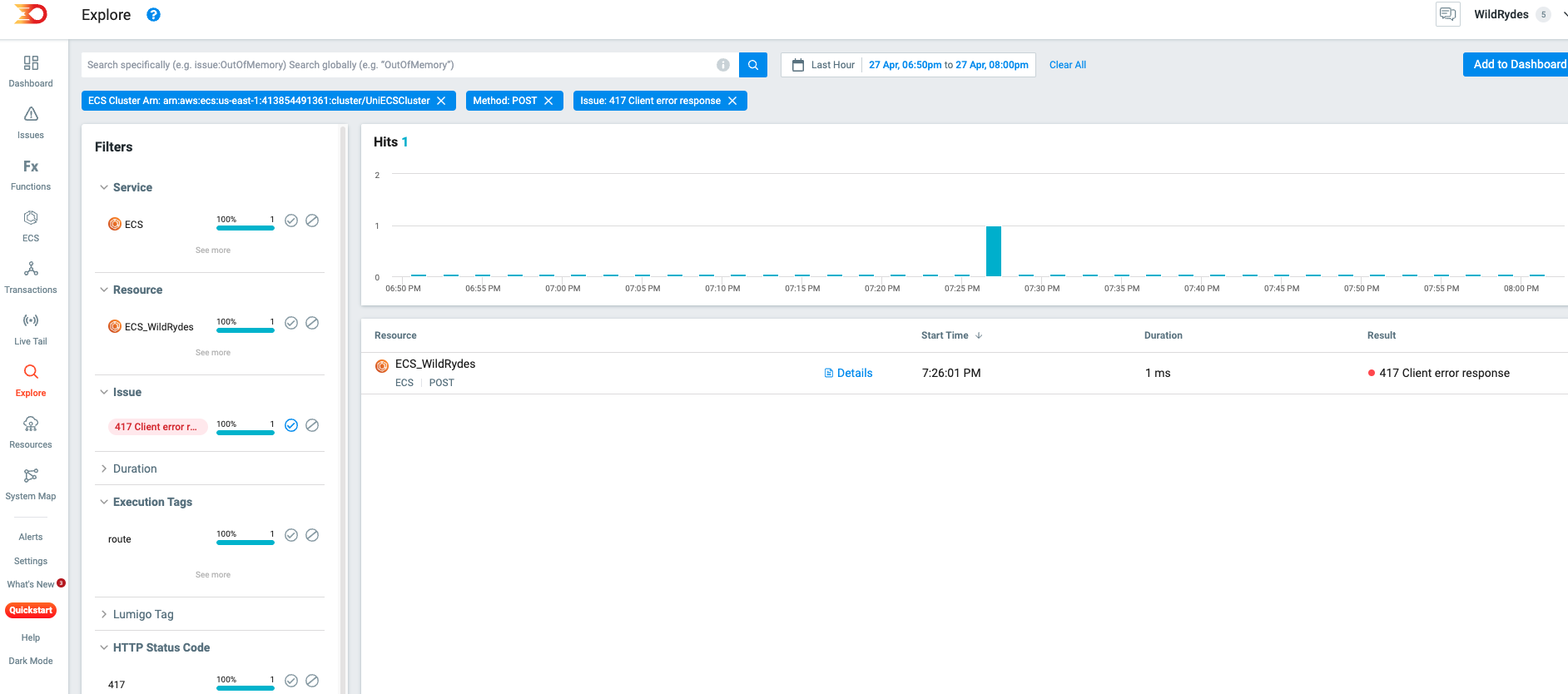Image resolution: width=1568 pixels, height=694 pixels.
Task: Open Alerts from the sidebar
Action: pos(31,537)
